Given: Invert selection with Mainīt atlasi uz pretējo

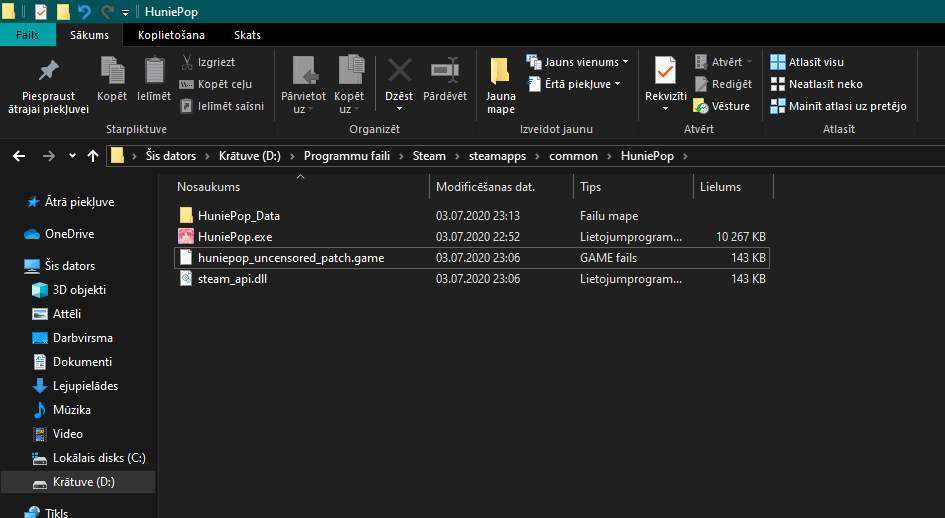Looking at the screenshot, I should pyautogui.click(x=838, y=106).
